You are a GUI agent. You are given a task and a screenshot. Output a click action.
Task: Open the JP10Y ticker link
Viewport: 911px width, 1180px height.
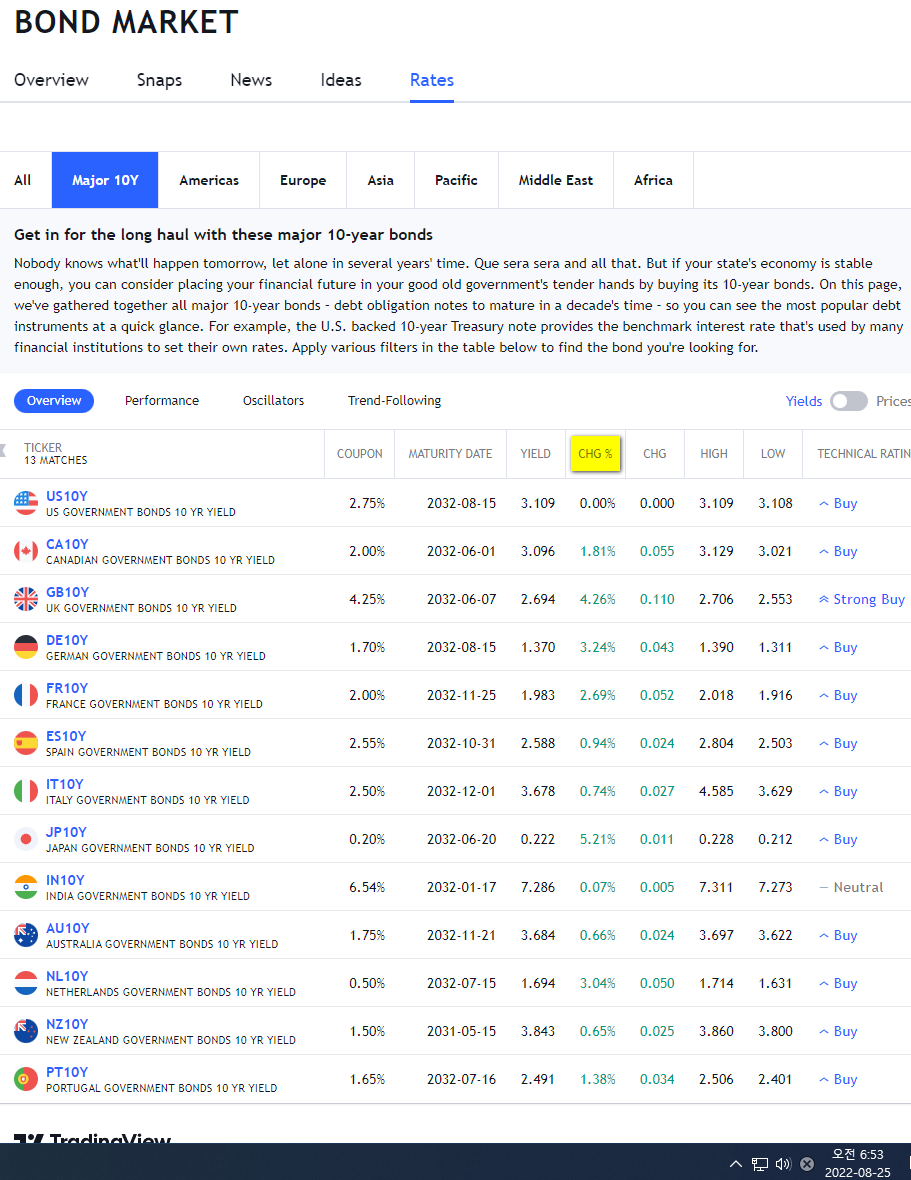(x=66, y=832)
